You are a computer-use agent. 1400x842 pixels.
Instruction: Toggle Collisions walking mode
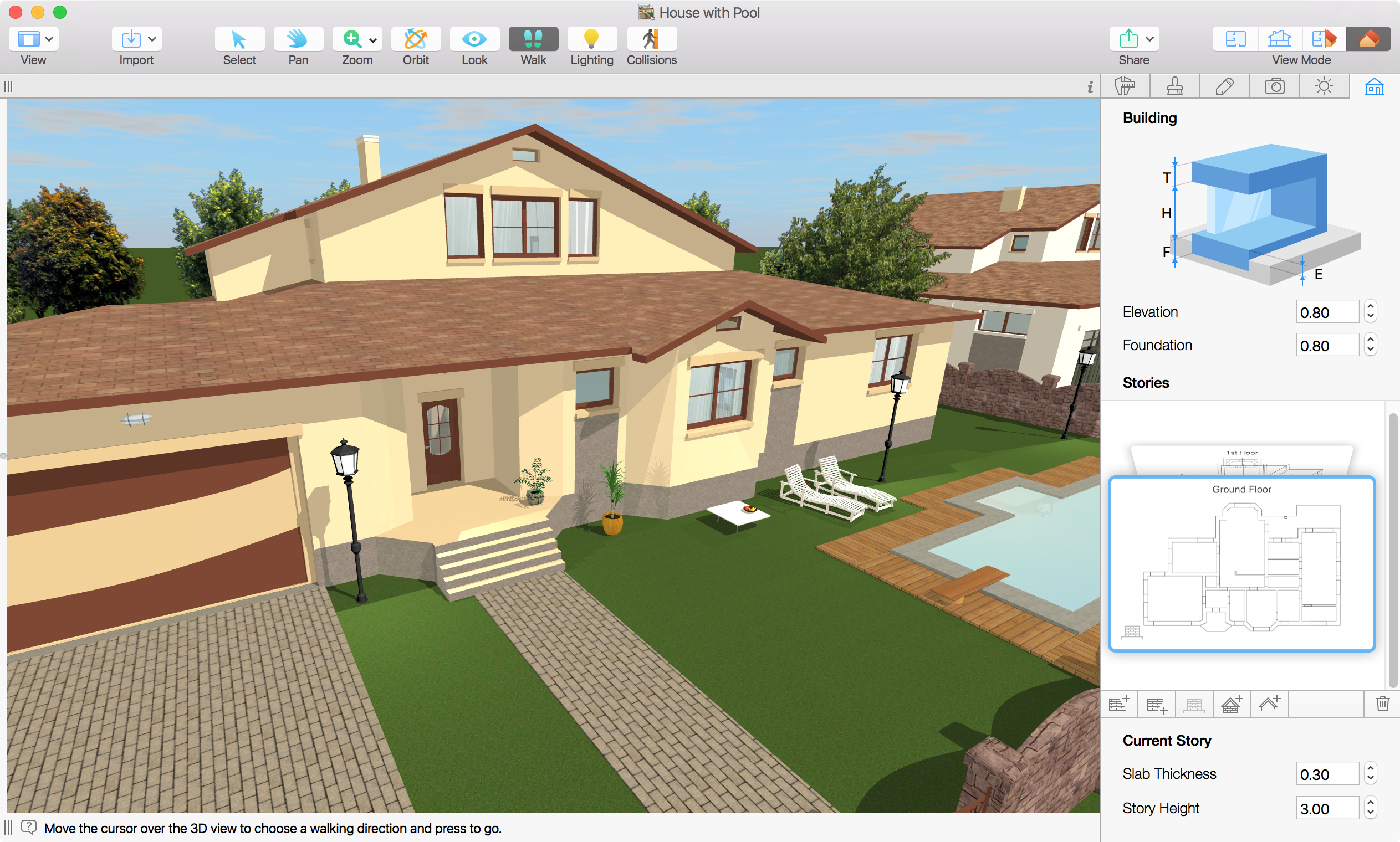point(651,39)
